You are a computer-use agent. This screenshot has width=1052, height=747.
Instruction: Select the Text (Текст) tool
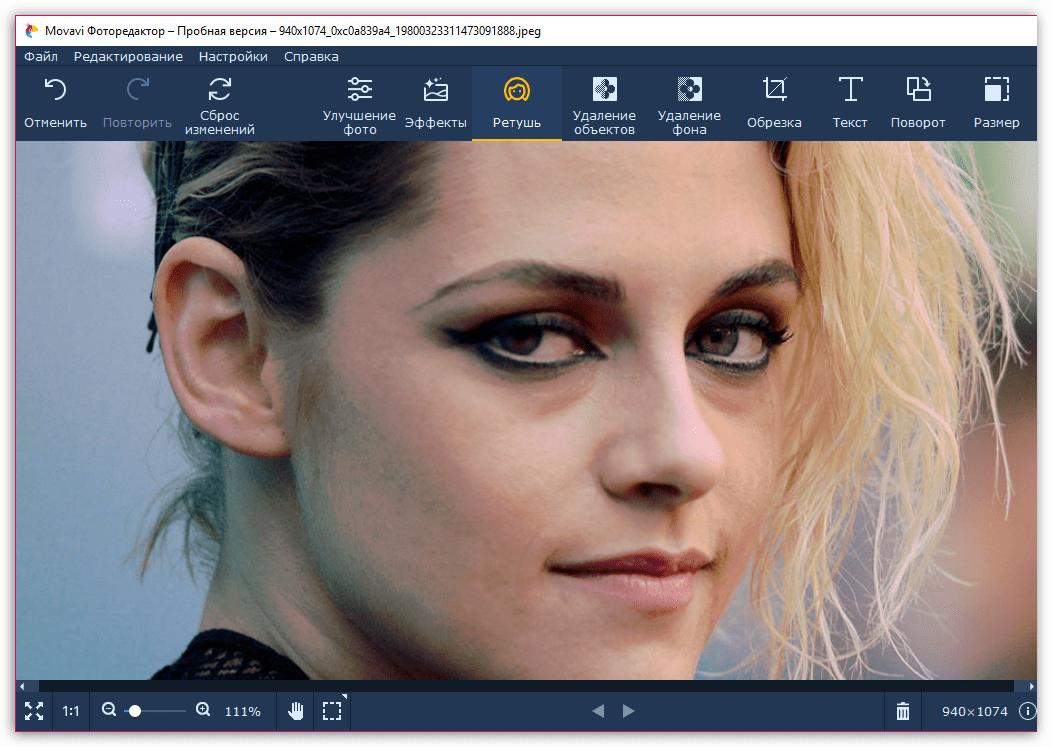click(850, 104)
